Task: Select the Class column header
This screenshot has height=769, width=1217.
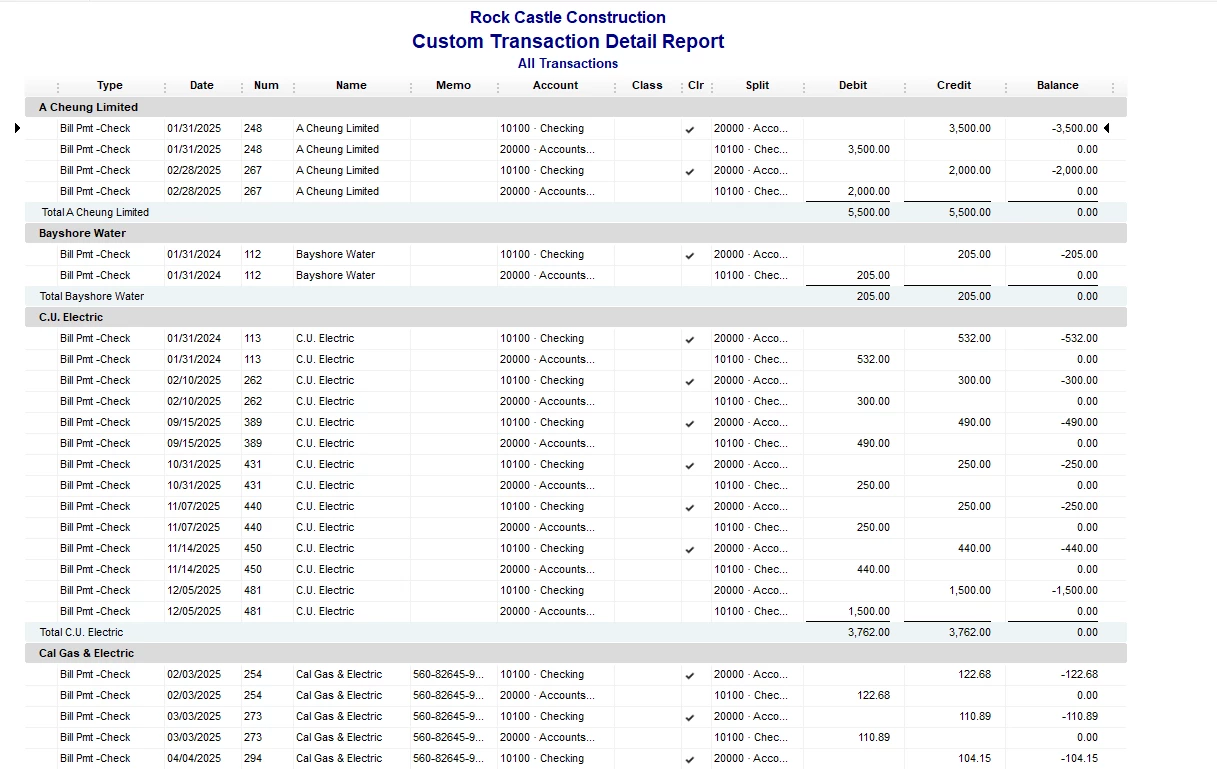Action: tap(647, 86)
